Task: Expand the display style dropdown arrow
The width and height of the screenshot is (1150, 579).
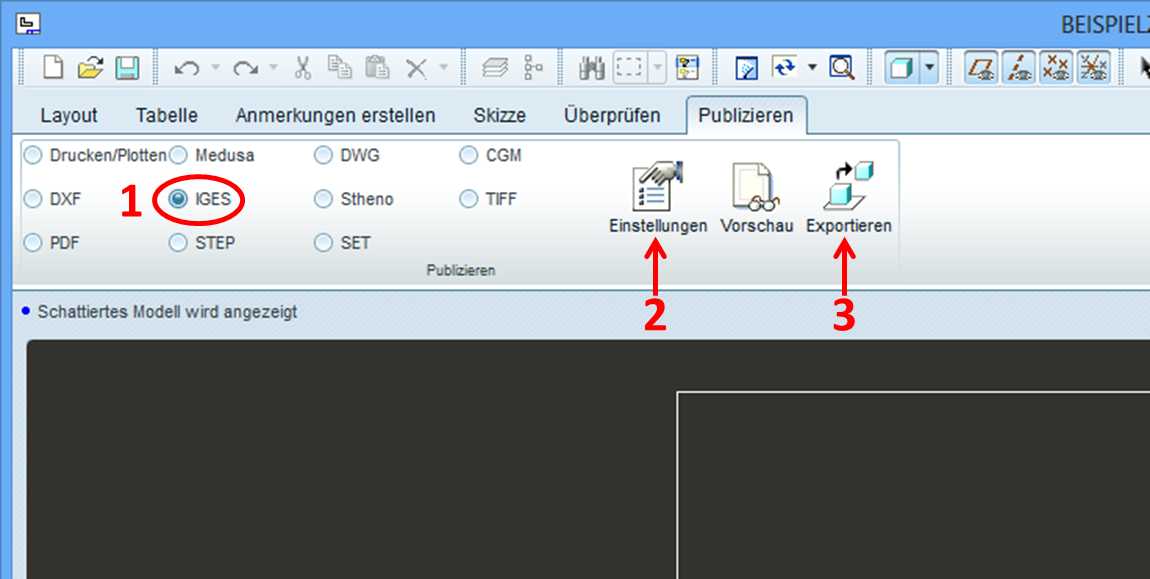Action: [x=930, y=68]
